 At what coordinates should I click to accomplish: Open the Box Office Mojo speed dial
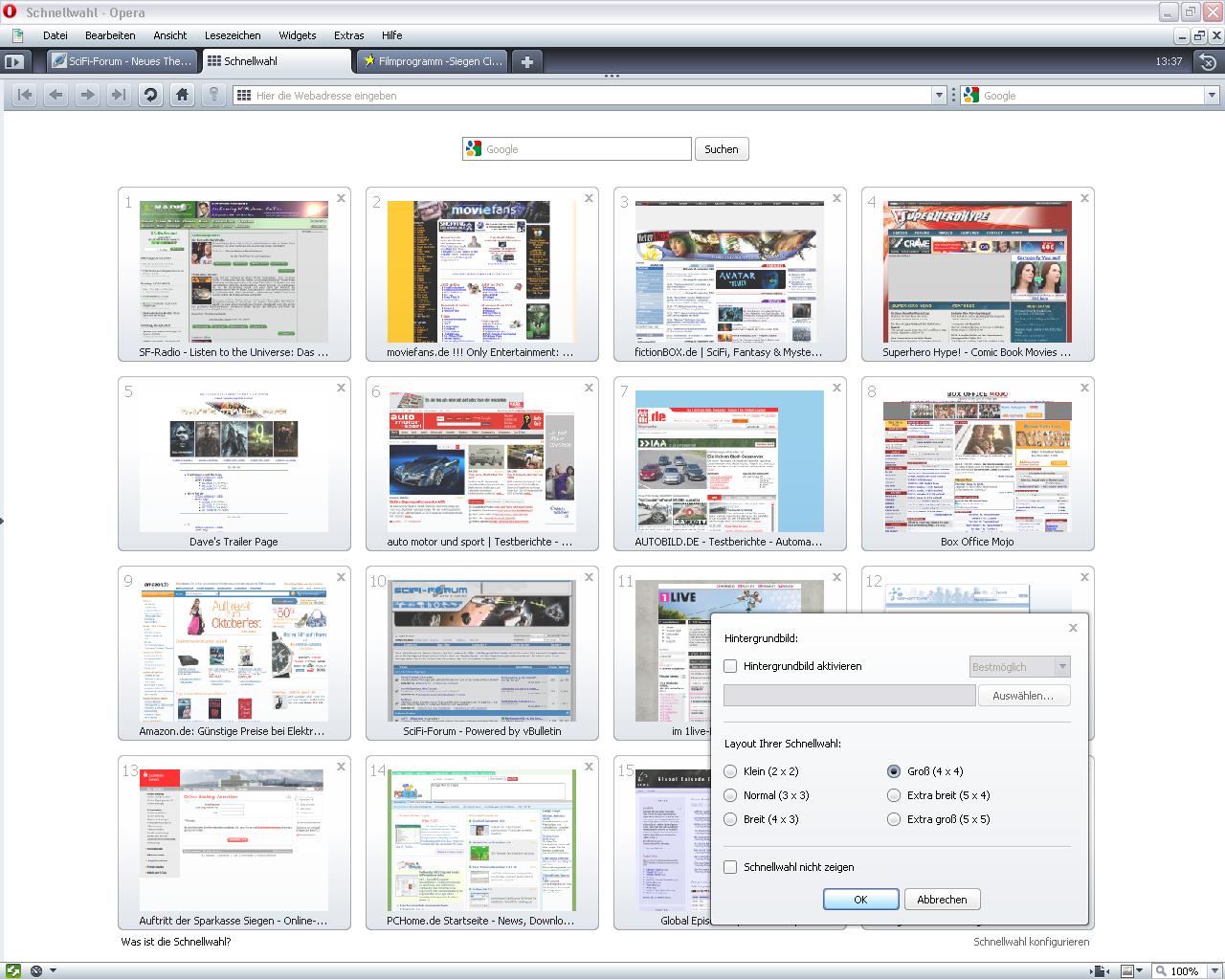coord(977,463)
